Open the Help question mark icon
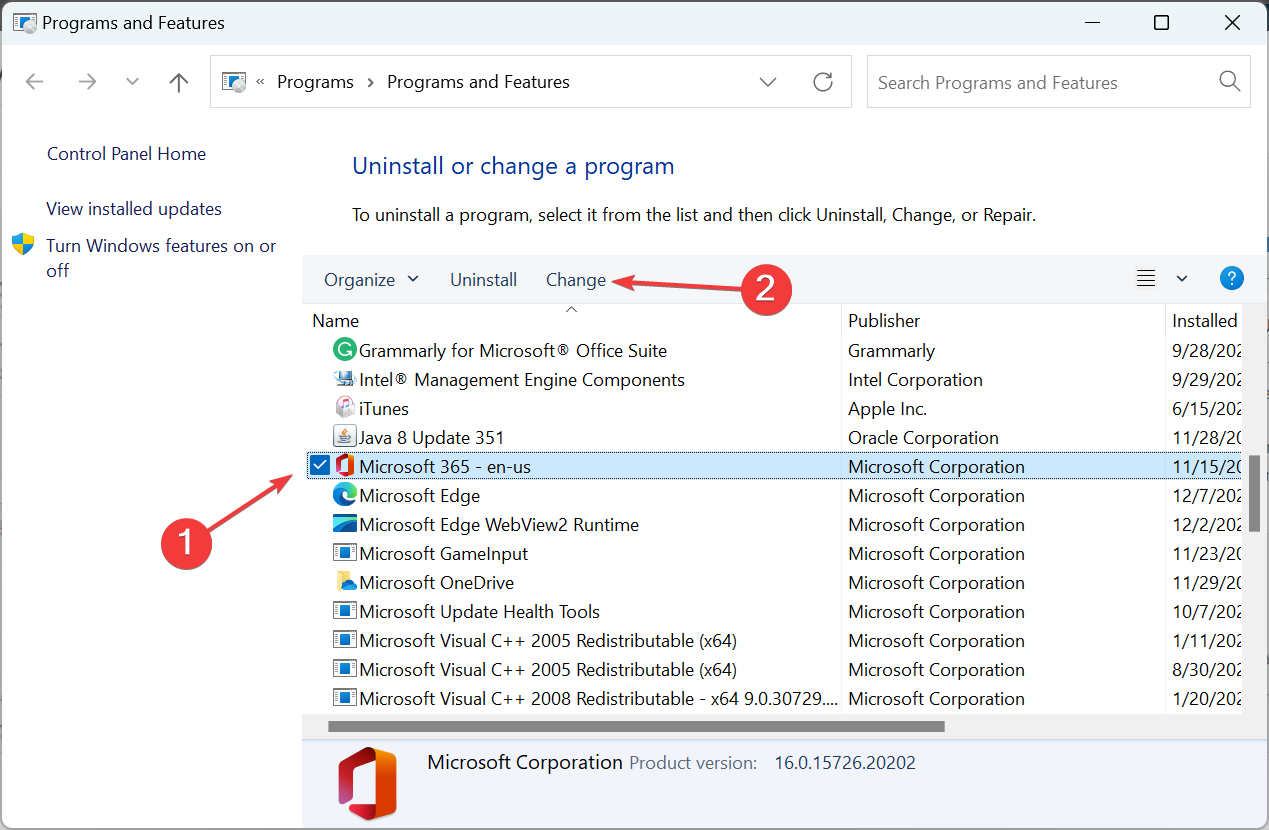The height and width of the screenshot is (830, 1269). coord(1232,279)
